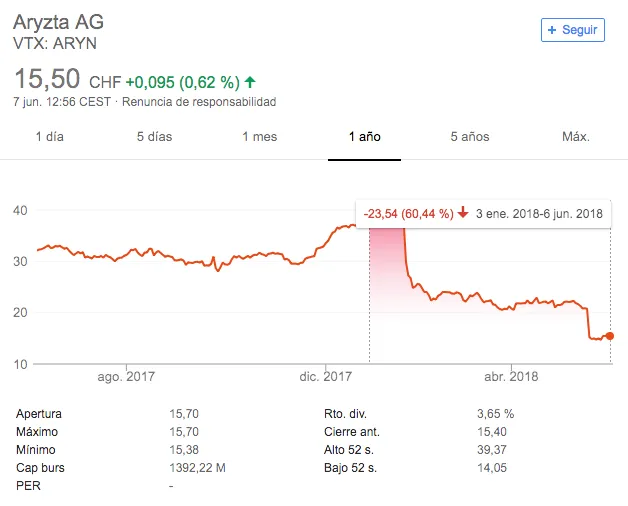The height and width of the screenshot is (506, 628).
Task: Show the 5 años chart range
Action: [469, 137]
